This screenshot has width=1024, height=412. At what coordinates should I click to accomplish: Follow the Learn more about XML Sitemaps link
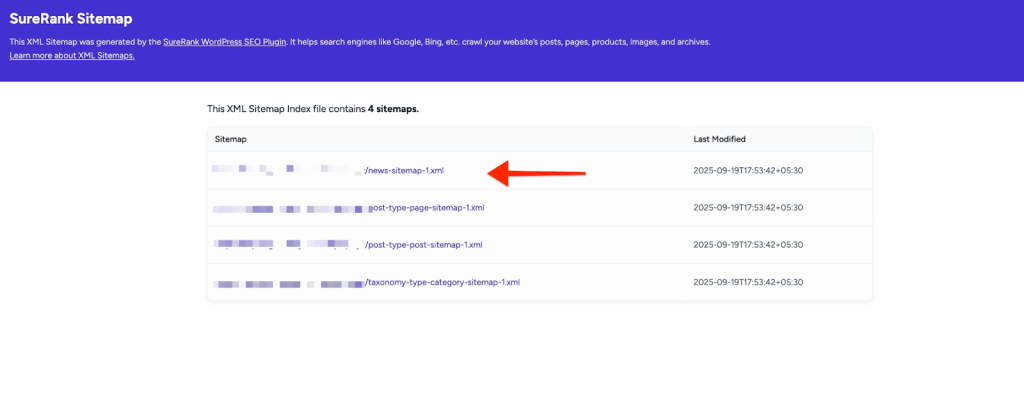point(72,55)
